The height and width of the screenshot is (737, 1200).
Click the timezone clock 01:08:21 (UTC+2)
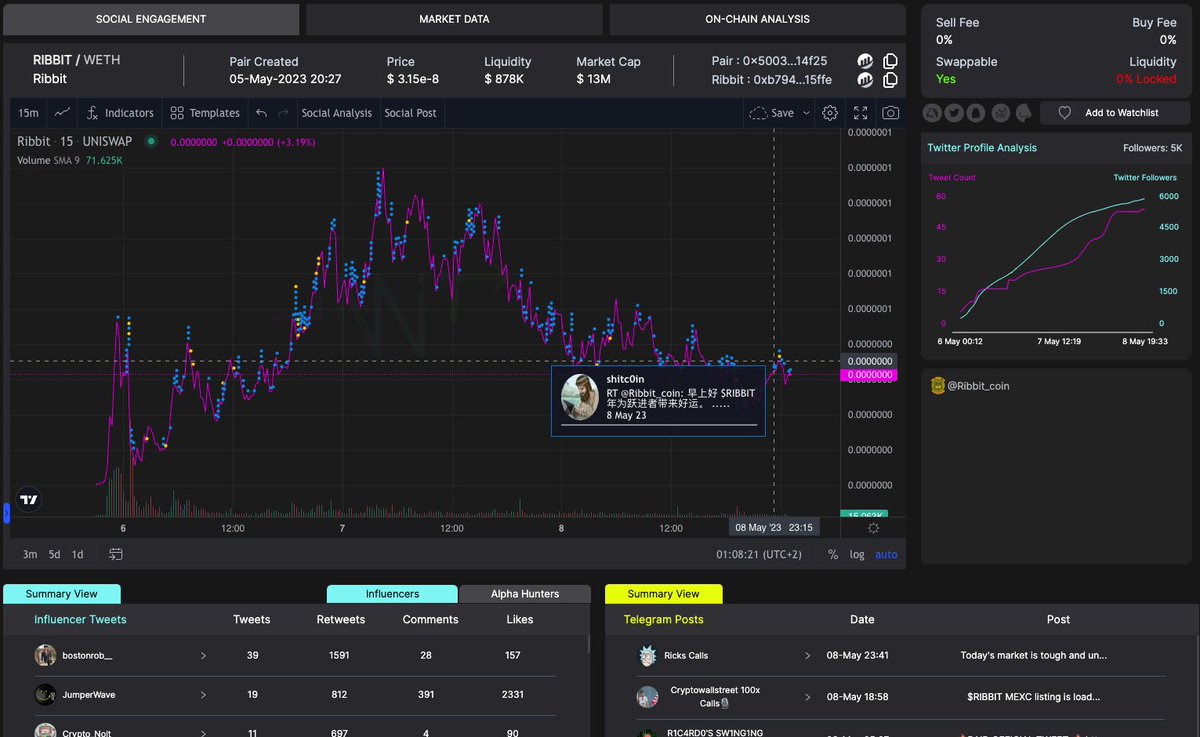[759, 554]
